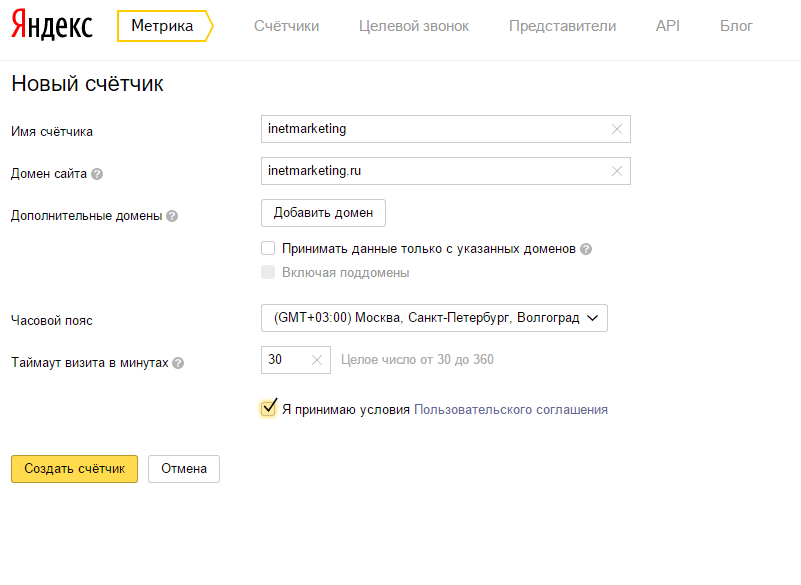Uncheck the Я принимаю условия checkbox
The width and height of the screenshot is (801, 585).
(268, 408)
